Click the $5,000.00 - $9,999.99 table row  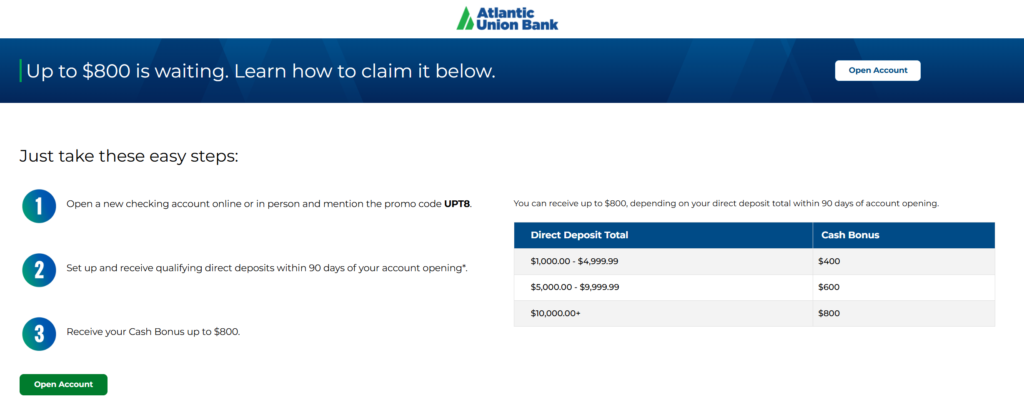click(754, 287)
